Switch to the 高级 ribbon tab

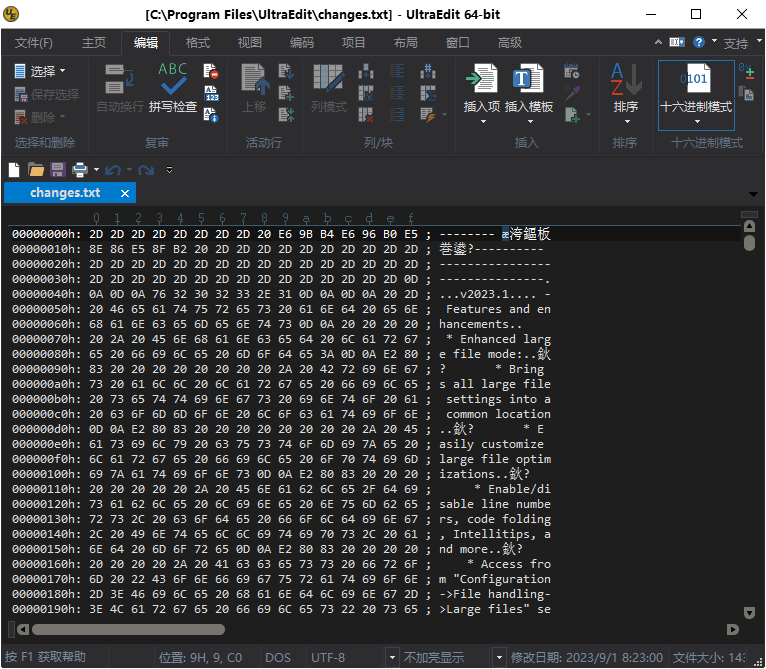510,43
